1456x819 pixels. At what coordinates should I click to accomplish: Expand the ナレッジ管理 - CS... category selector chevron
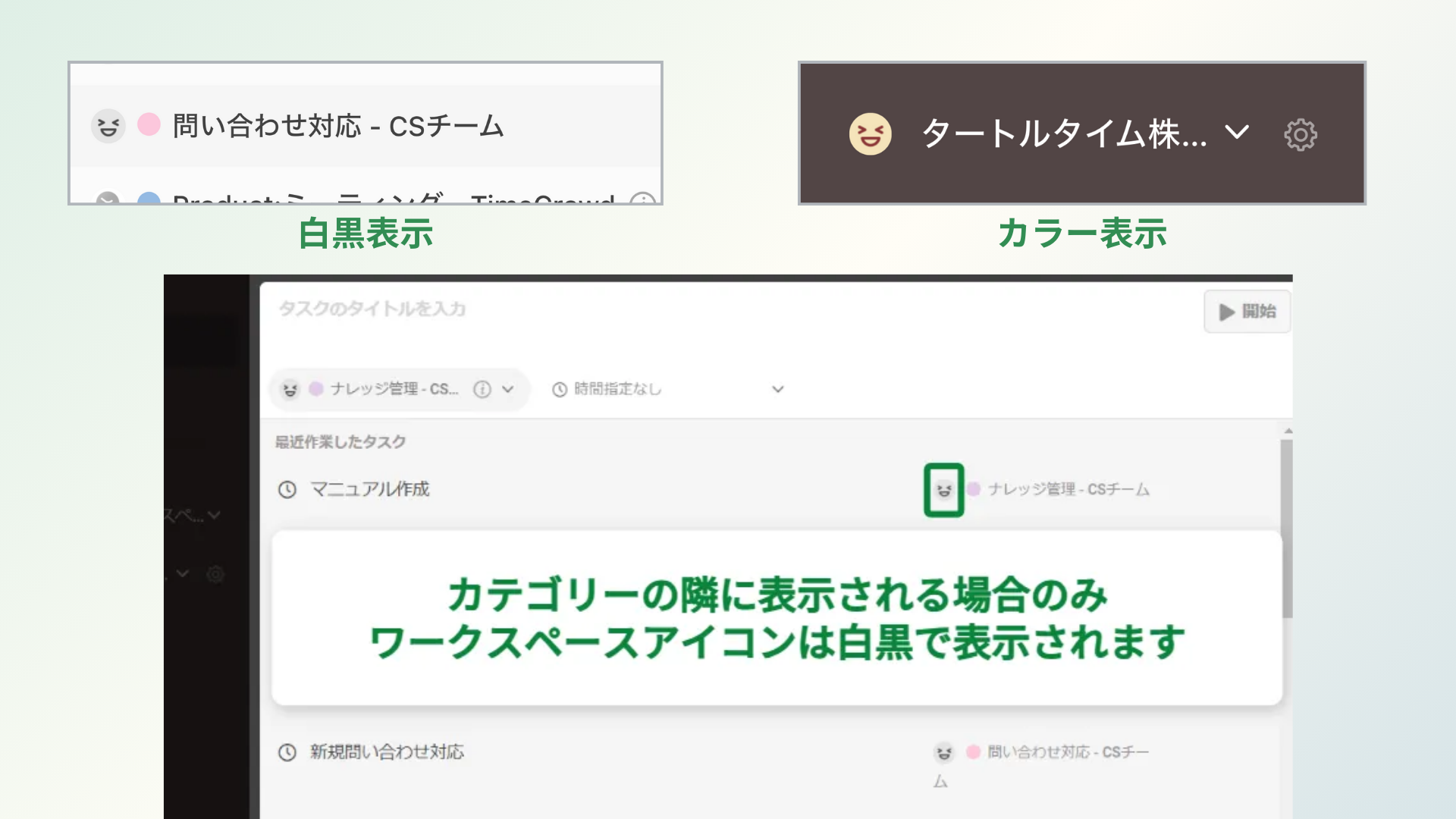click(507, 389)
